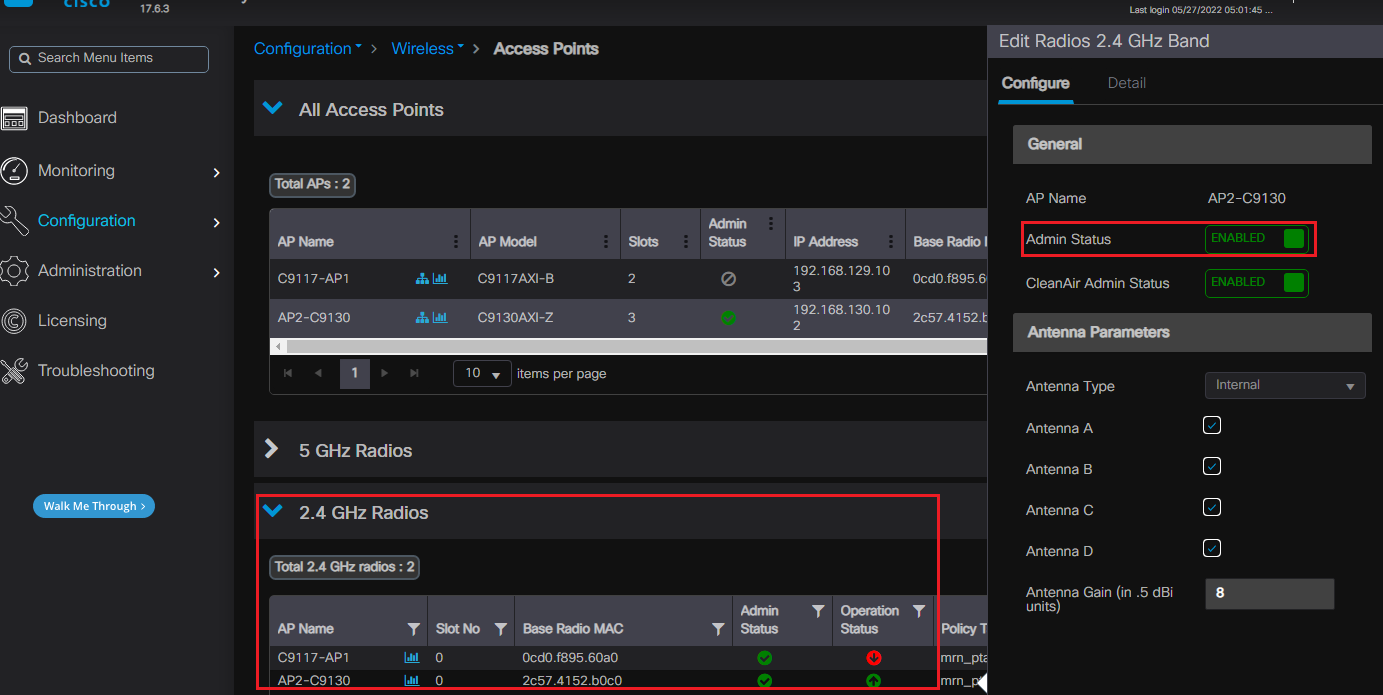The height and width of the screenshot is (695, 1383).
Task: Click the green operation status icon for AP2-C9130
Action: pyautogui.click(x=873, y=681)
